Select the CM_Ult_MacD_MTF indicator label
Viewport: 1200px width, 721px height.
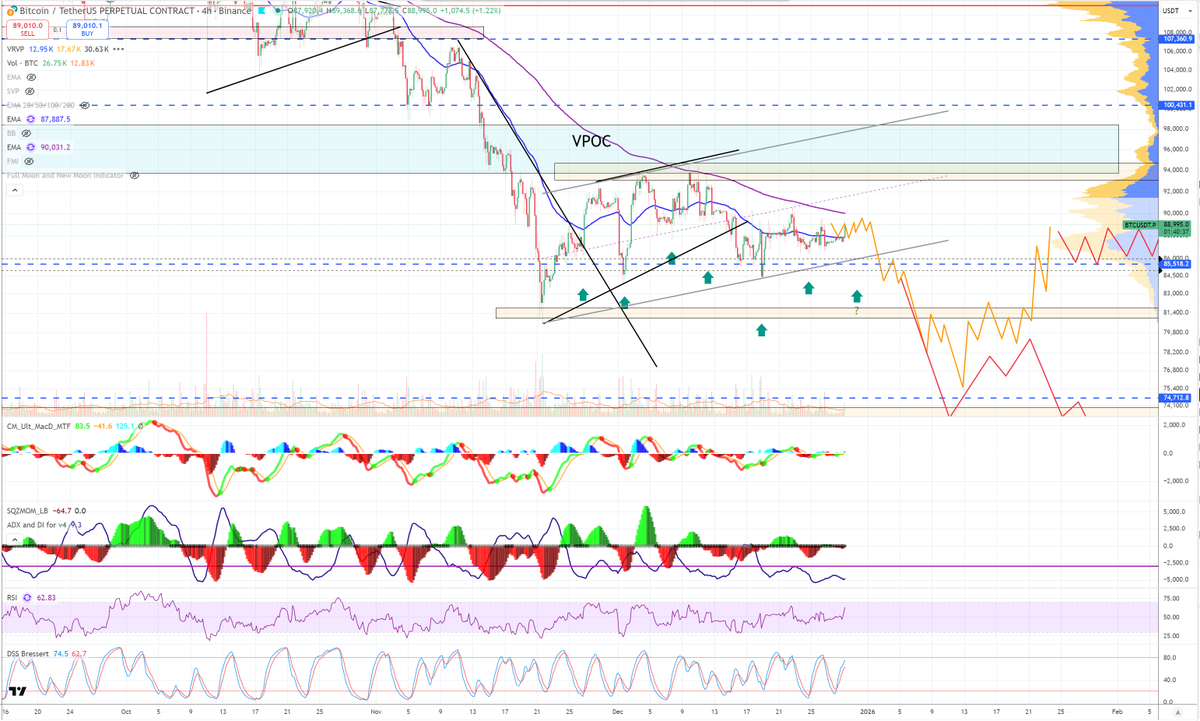click(x=38, y=426)
